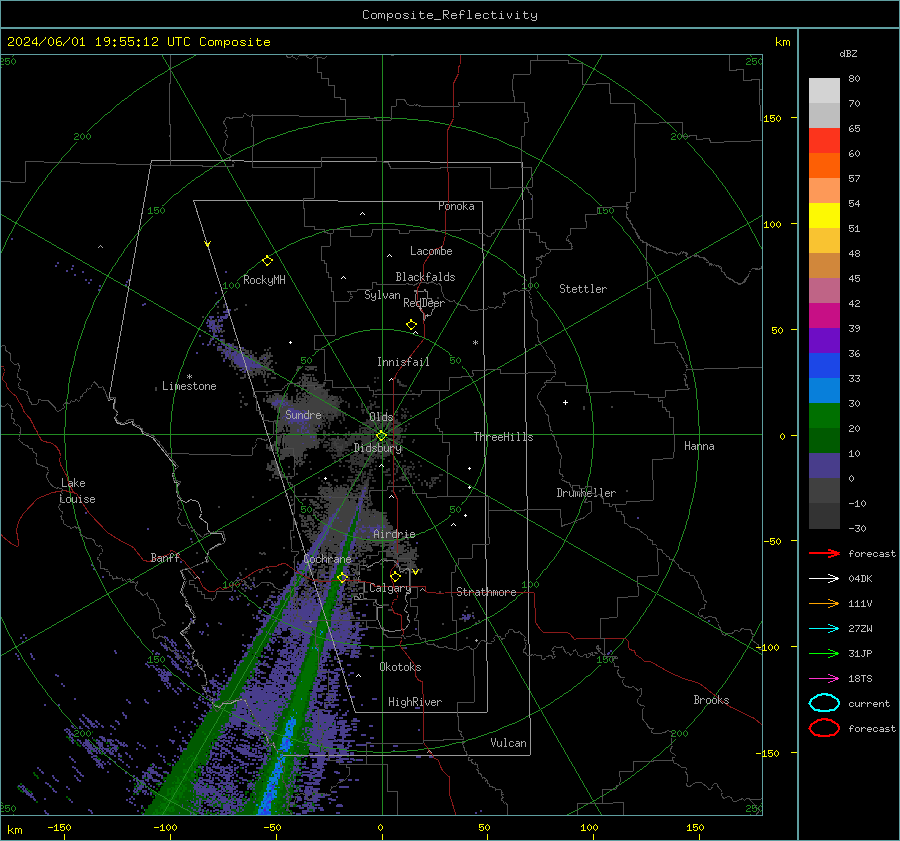
Task: Click the white plus marker west of Hanna
Action: pyautogui.click(x=565, y=402)
